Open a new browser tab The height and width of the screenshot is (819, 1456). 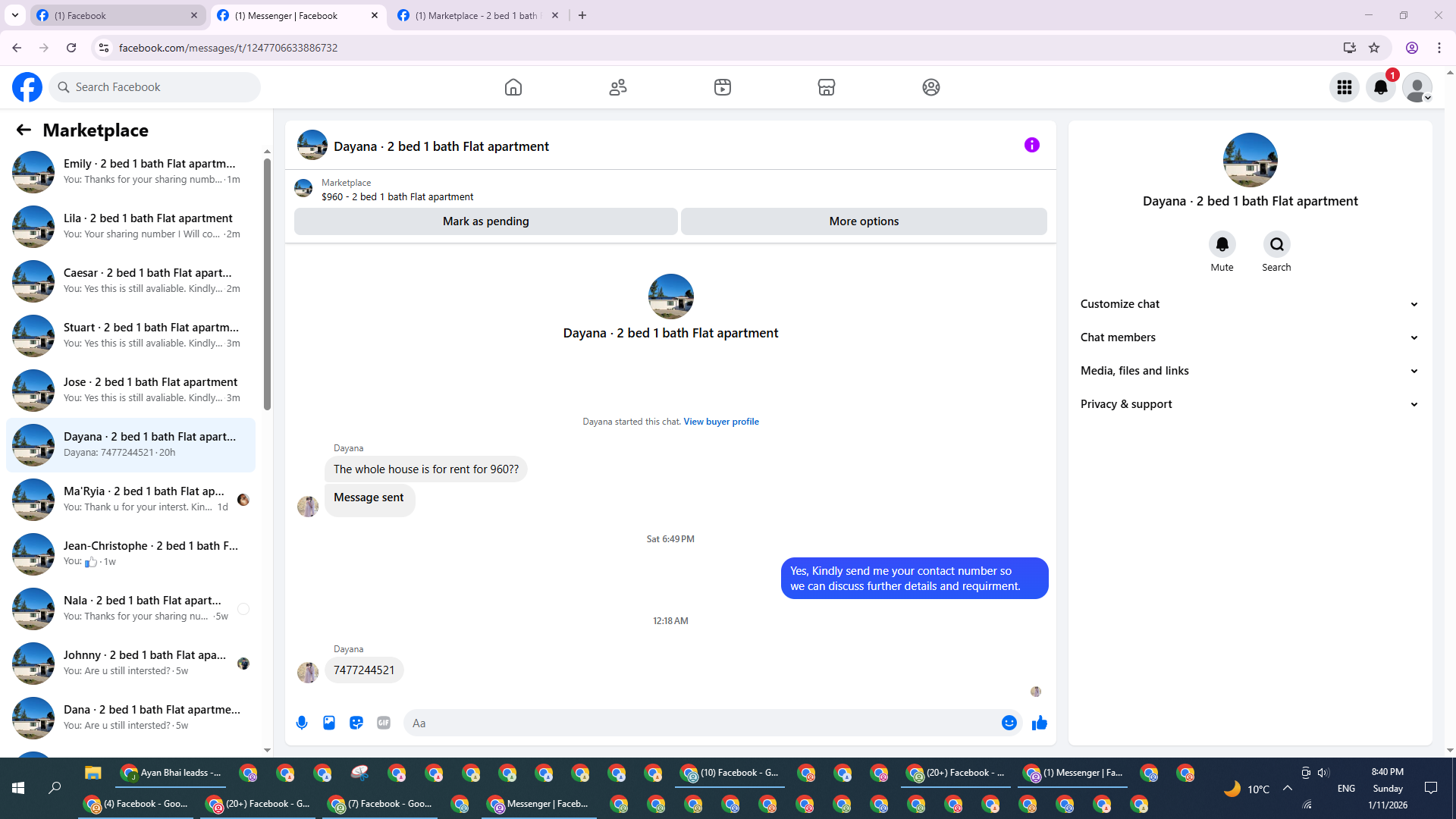pyautogui.click(x=582, y=15)
